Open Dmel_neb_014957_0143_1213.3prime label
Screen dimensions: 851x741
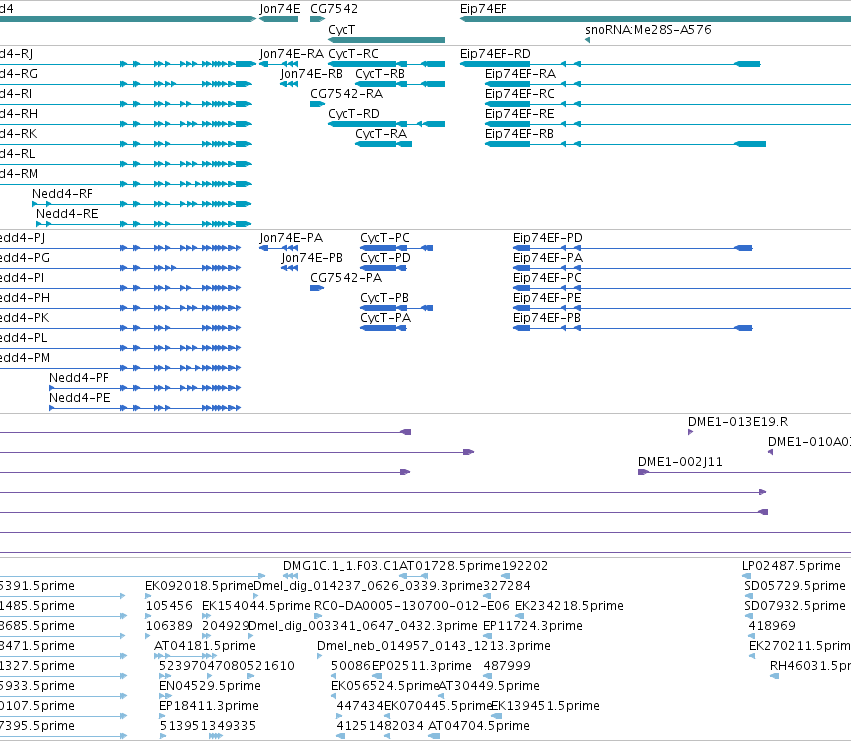coord(434,646)
